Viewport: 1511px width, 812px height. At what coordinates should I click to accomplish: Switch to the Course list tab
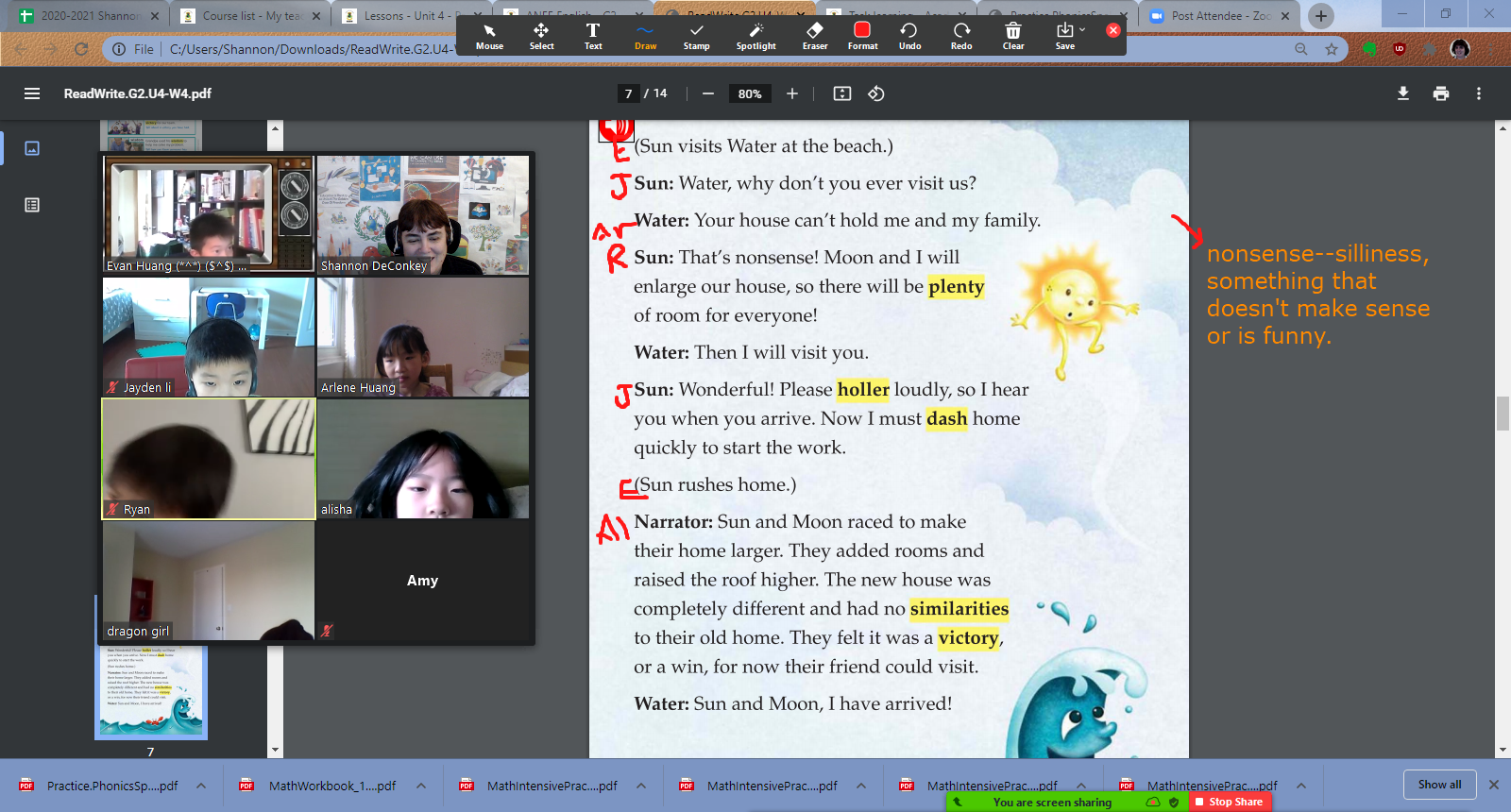[252, 16]
